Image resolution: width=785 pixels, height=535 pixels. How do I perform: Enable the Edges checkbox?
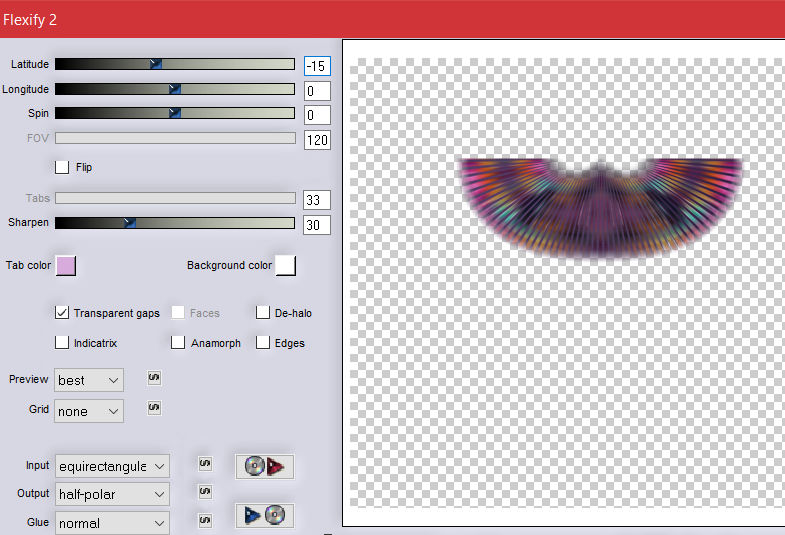tap(263, 343)
